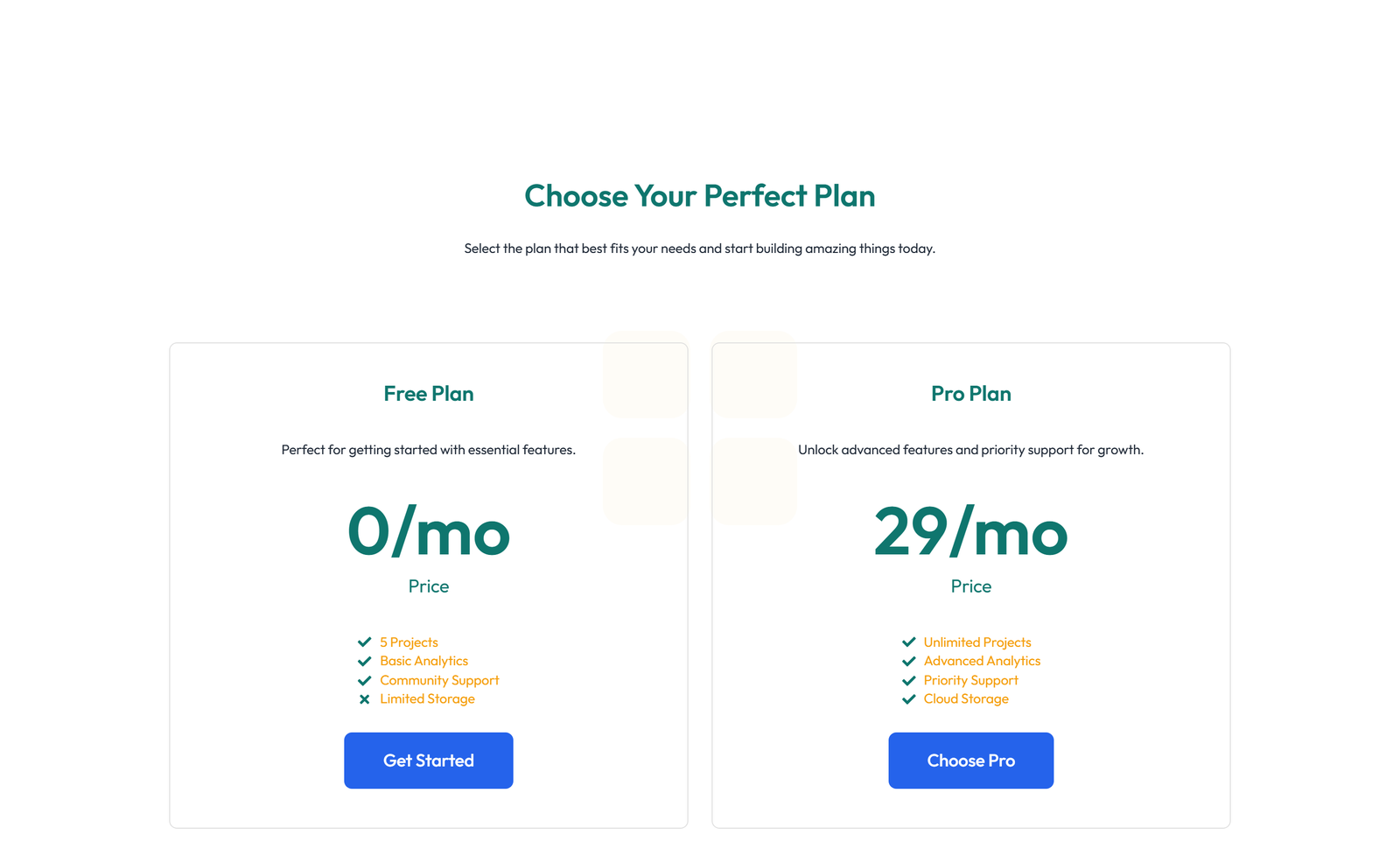
Task: Click the Choose Pro button
Action: tap(971, 760)
